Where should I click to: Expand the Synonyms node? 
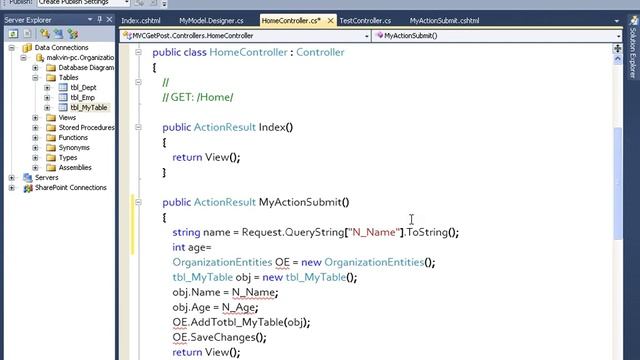tap(36, 148)
